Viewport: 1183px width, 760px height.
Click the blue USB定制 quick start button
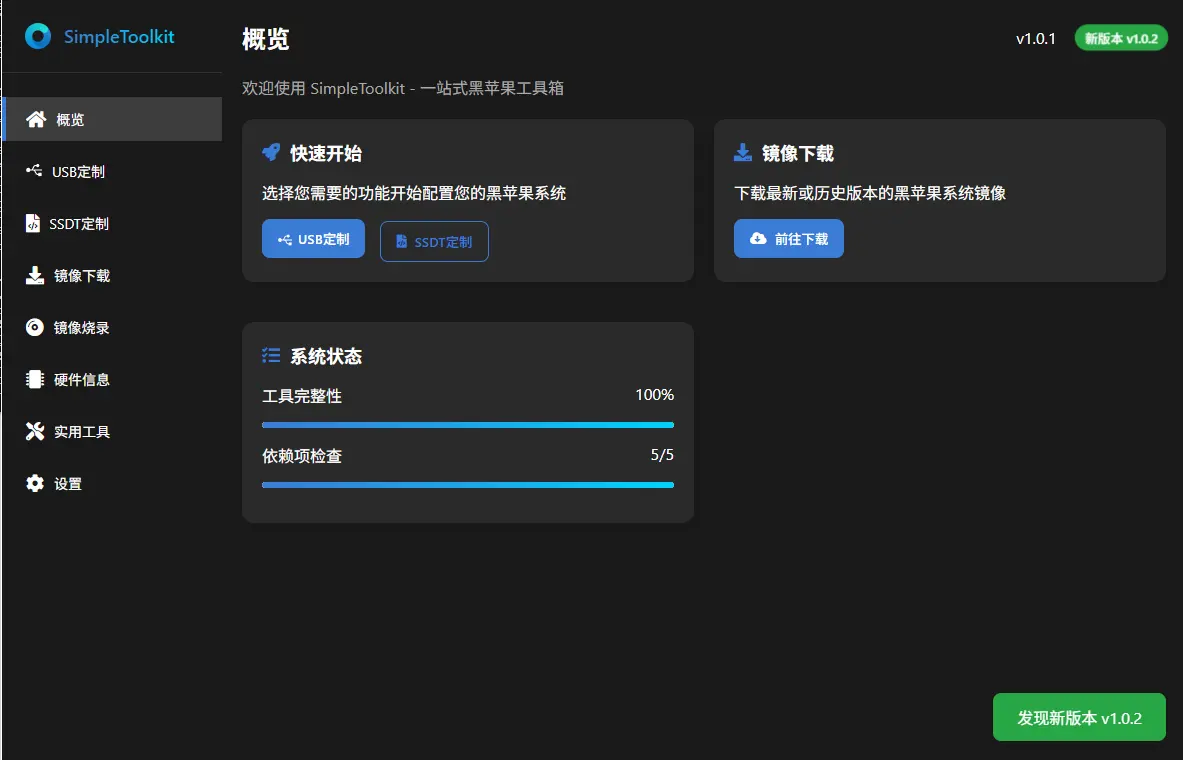tap(313, 238)
